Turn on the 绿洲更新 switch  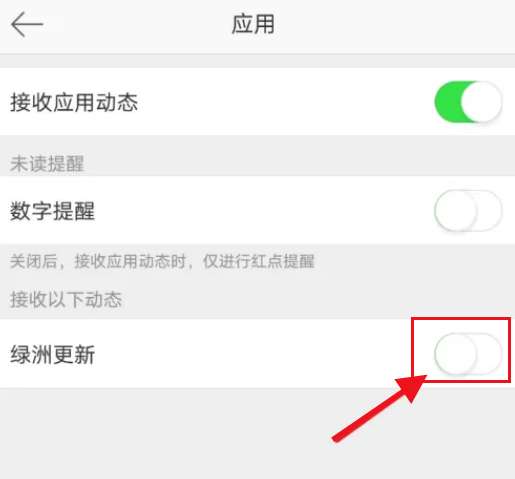(x=468, y=354)
